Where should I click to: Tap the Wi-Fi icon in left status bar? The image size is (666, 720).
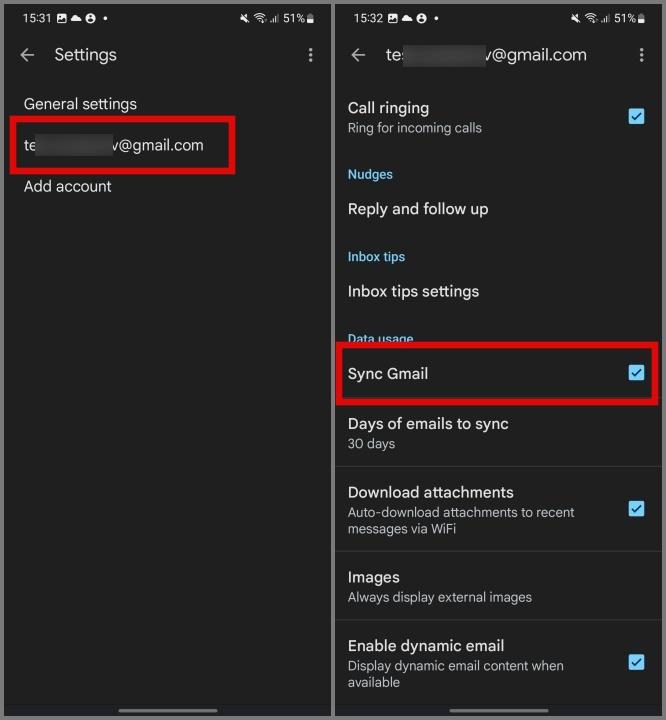pyautogui.click(x=260, y=18)
